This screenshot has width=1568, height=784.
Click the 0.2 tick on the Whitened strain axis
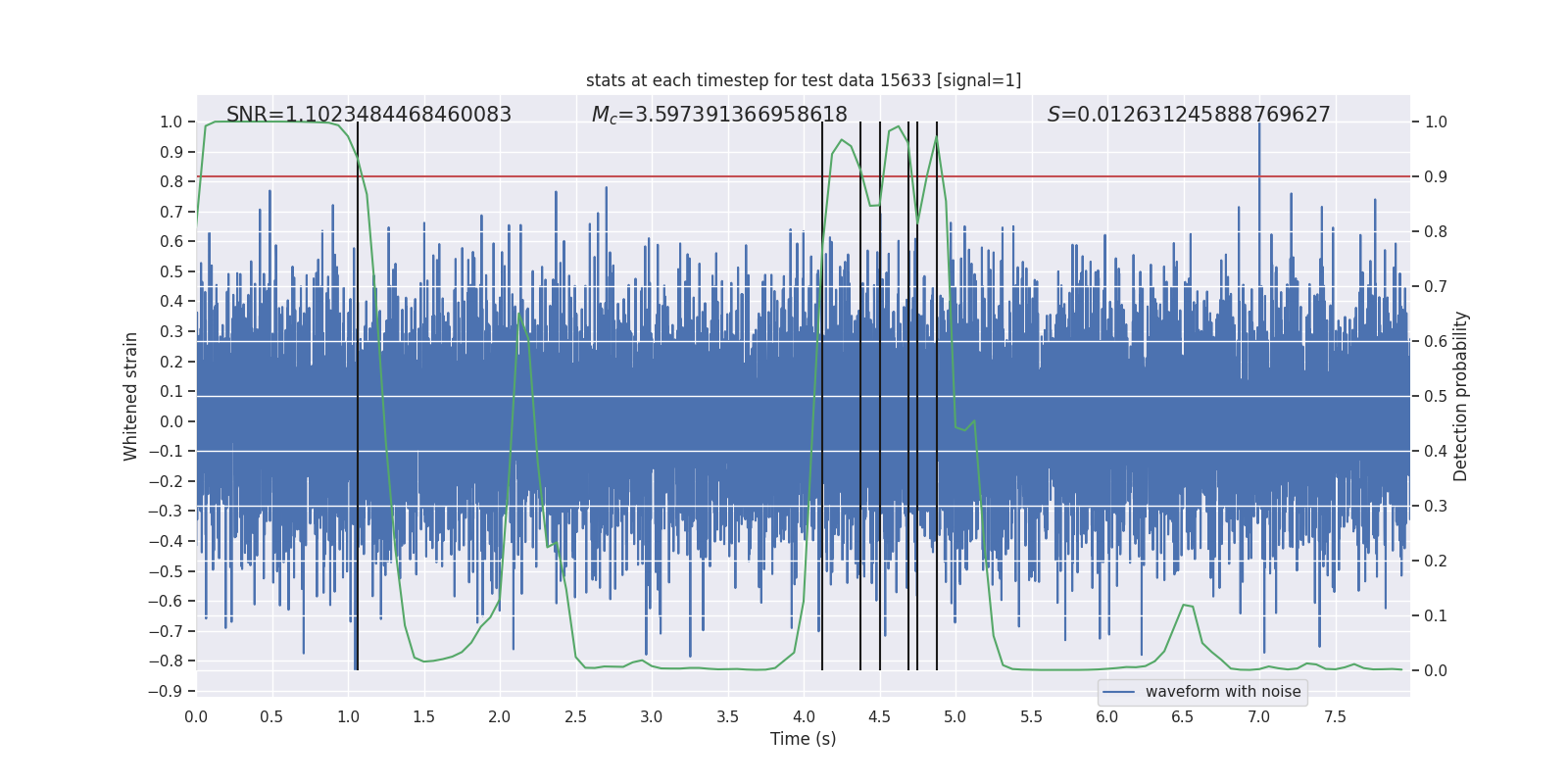tap(171, 362)
